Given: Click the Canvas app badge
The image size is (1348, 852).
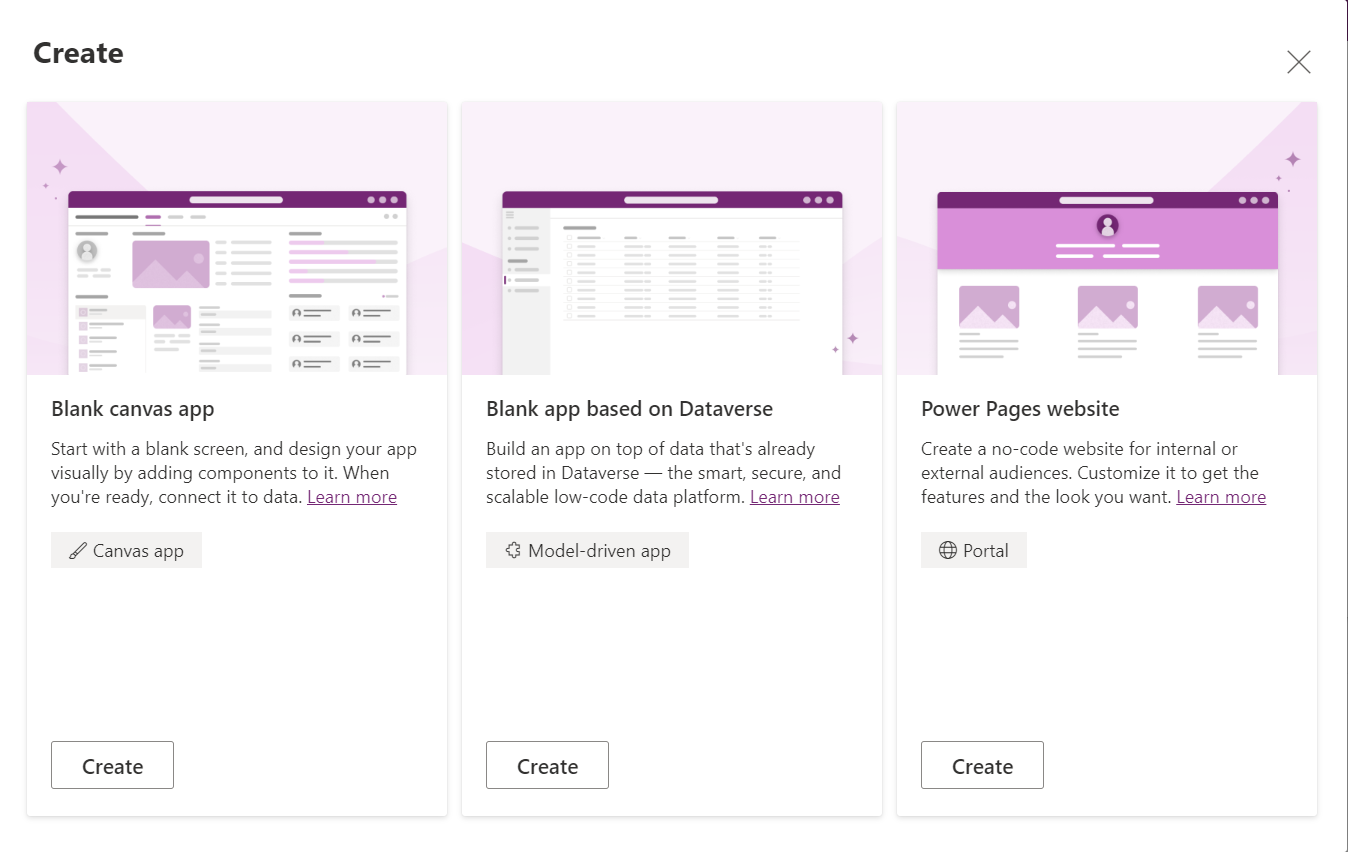Looking at the screenshot, I should tap(126, 549).
